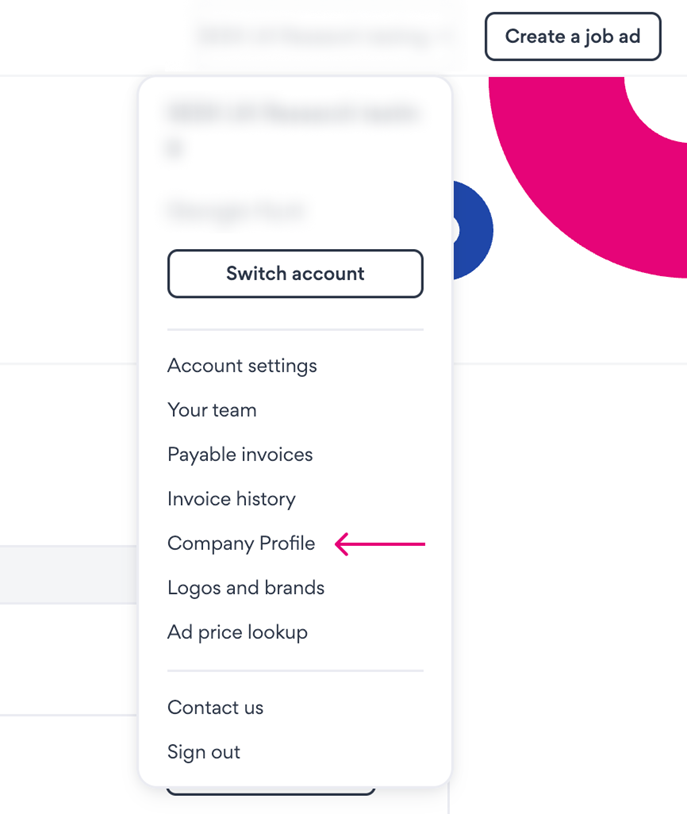Go to Payable invoices
Screen dimensions: 687x814
[240, 454]
